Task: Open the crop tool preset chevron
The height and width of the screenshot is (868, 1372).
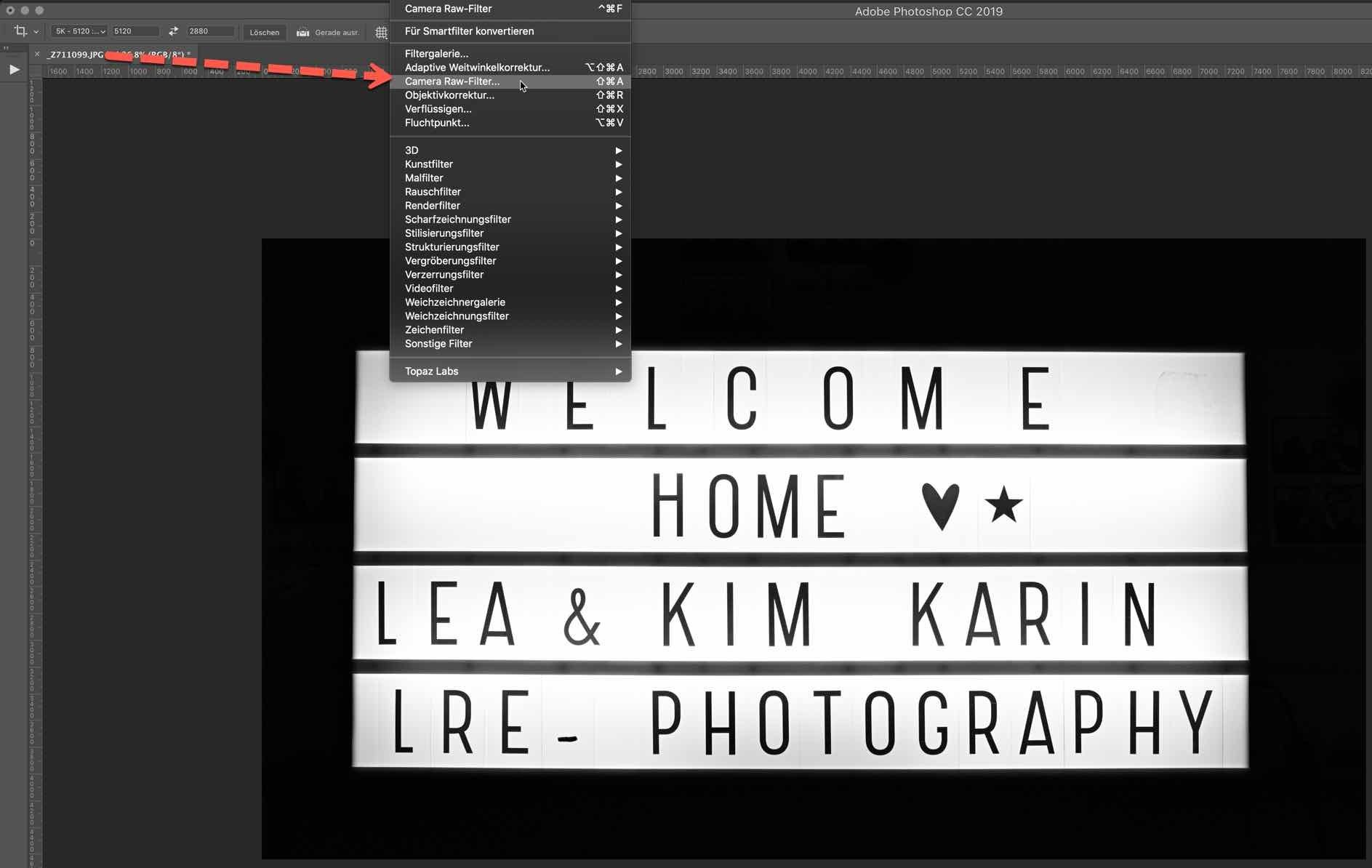Action: [36, 32]
